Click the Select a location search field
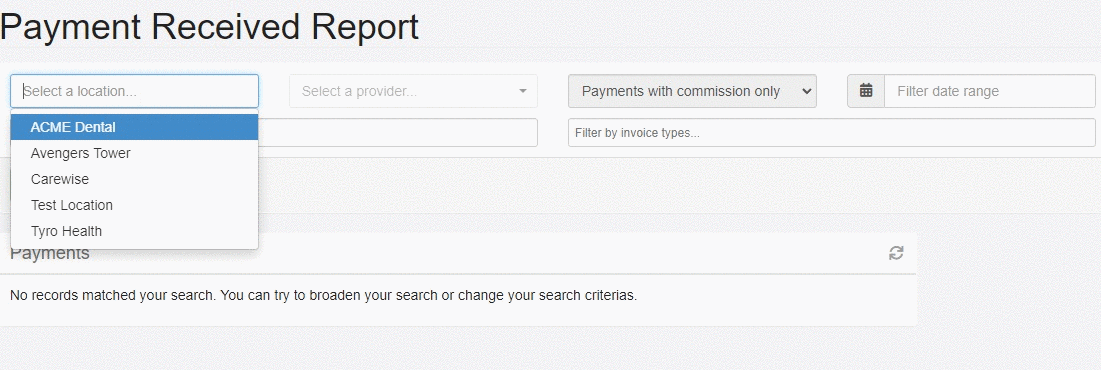This screenshot has height=370, width=1101. pyautogui.click(x=134, y=91)
